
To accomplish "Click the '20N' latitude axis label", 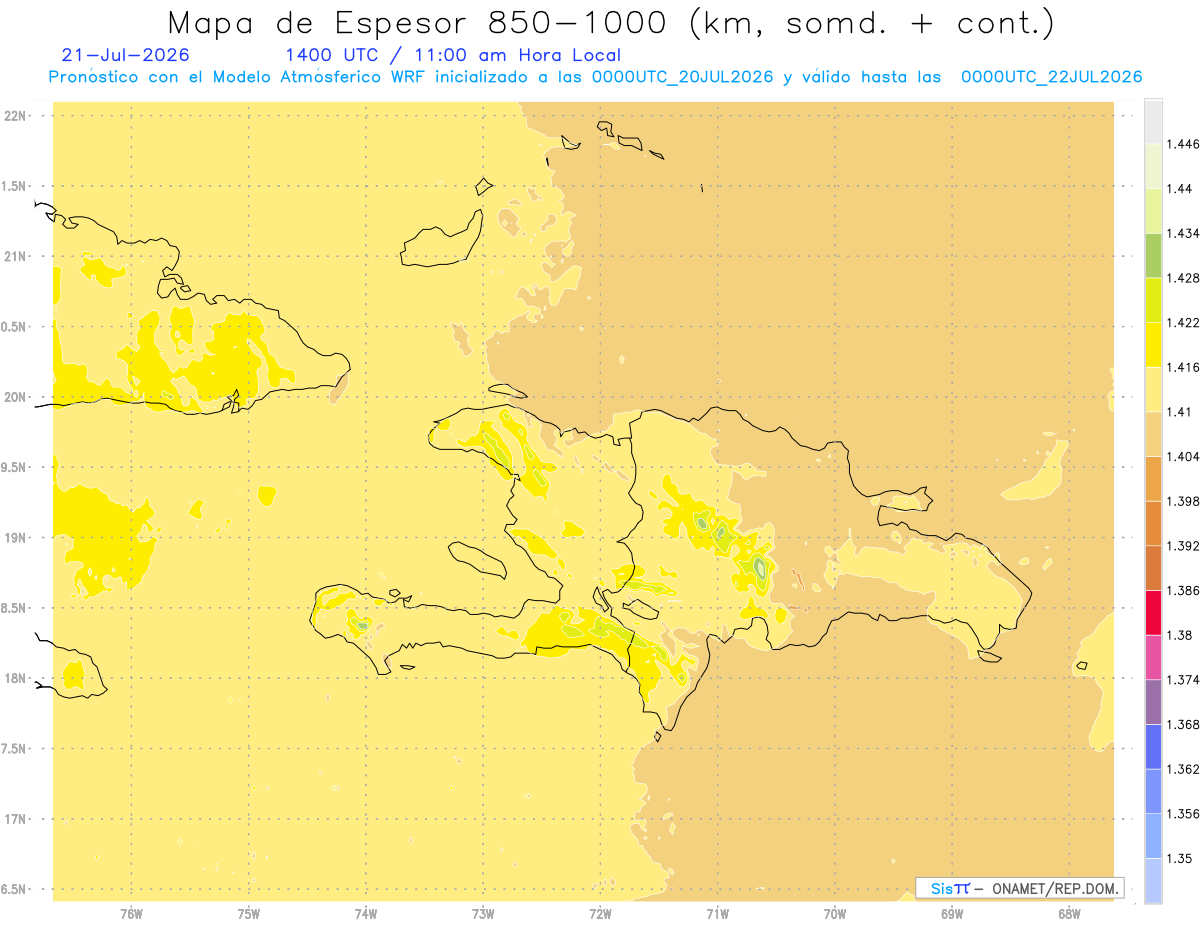I will (x=17, y=397).
